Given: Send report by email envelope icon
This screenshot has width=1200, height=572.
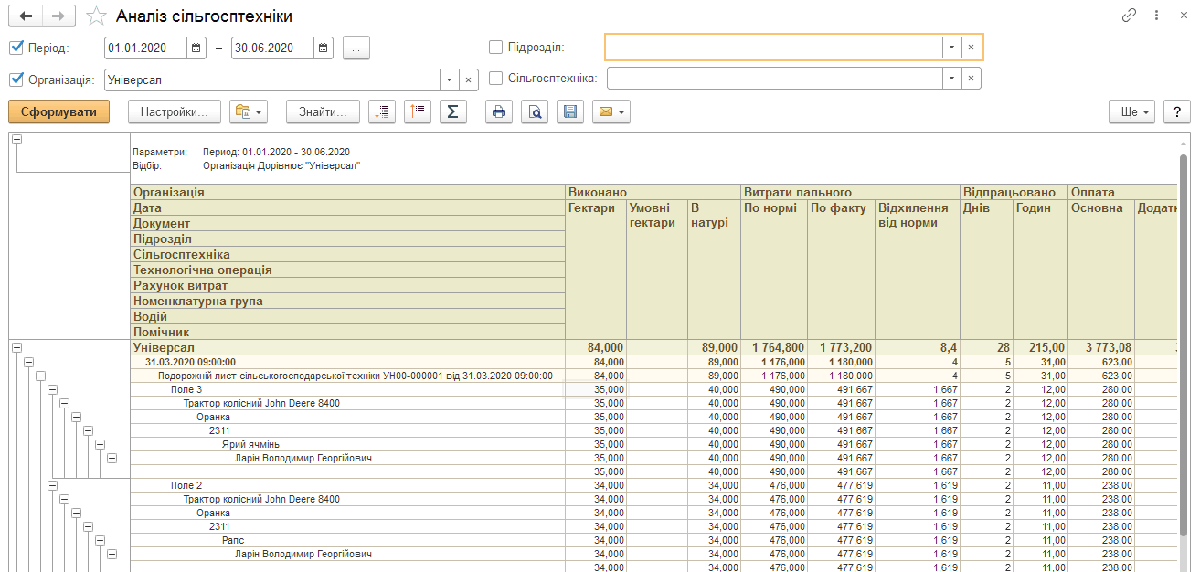Looking at the screenshot, I should point(610,112).
